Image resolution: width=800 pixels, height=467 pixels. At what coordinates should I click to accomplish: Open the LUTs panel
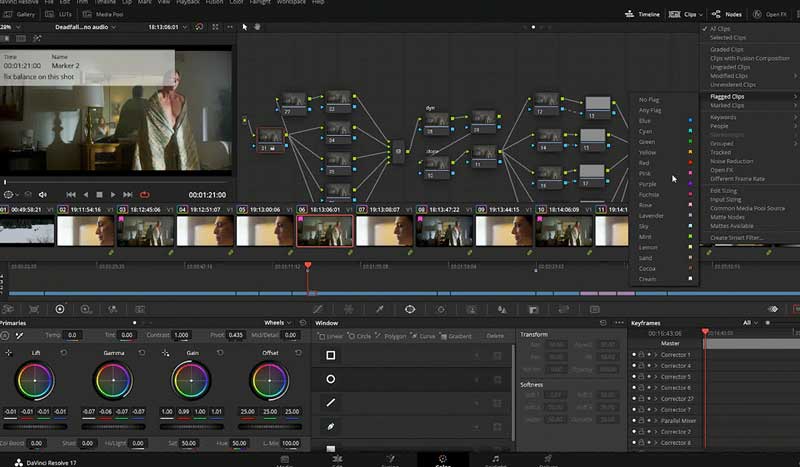point(59,14)
